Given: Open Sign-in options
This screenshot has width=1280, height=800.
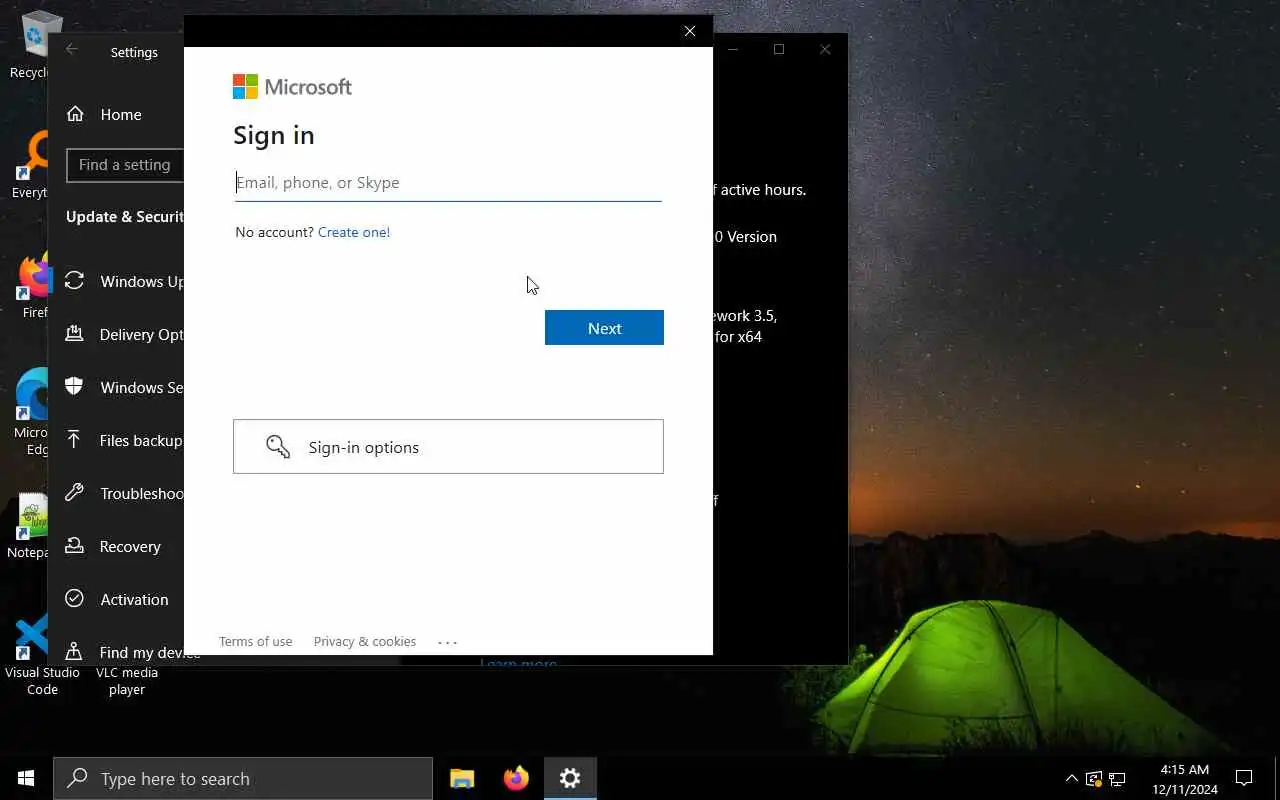Looking at the screenshot, I should click(448, 447).
